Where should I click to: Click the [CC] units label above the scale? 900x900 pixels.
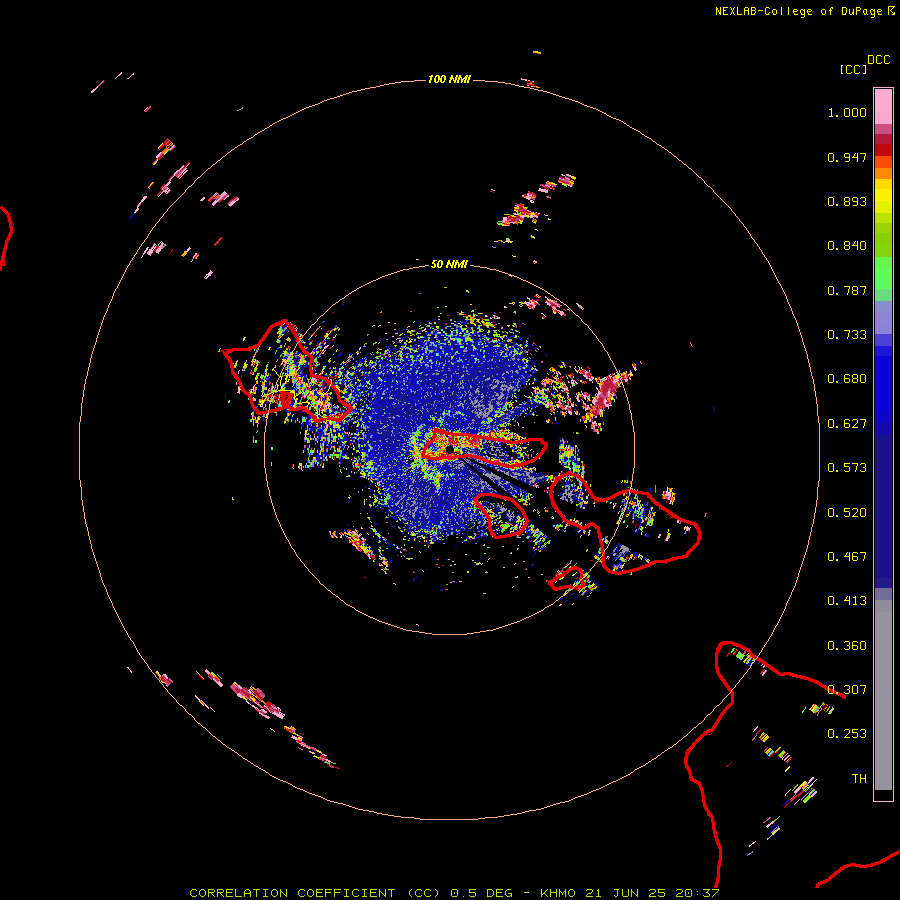pos(853,69)
